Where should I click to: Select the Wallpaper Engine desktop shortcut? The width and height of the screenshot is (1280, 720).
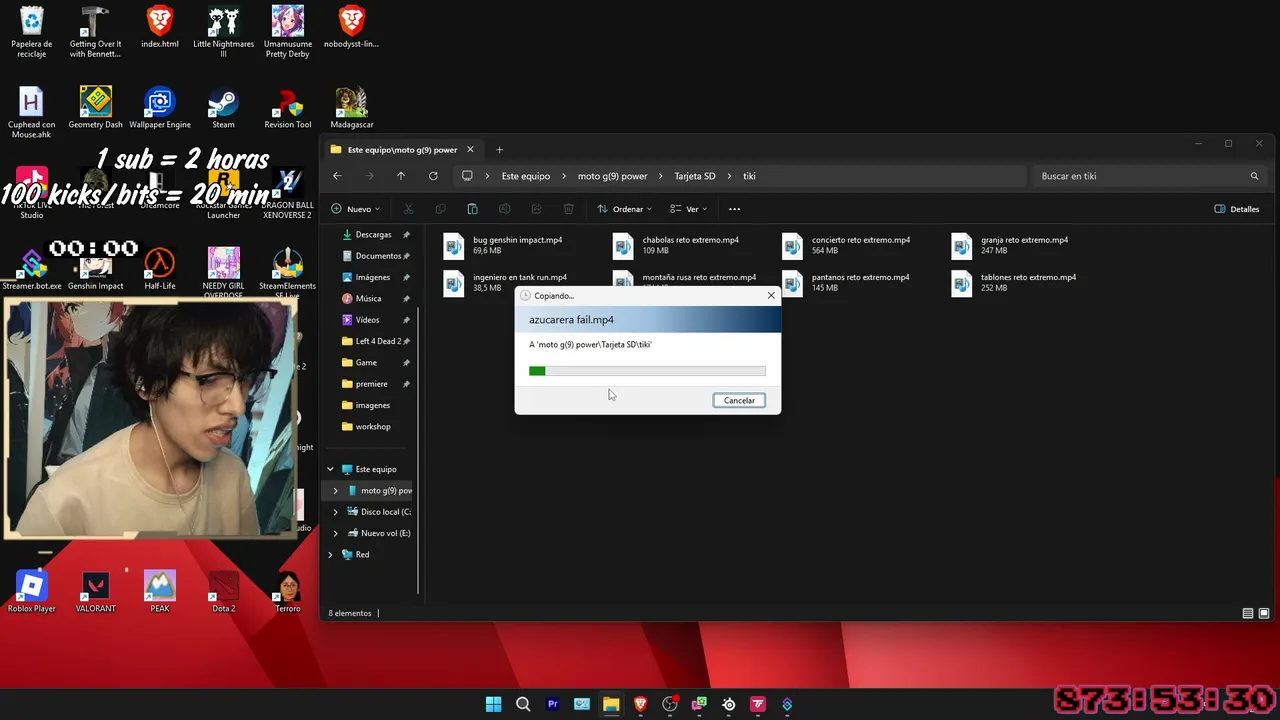click(x=160, y=109)
